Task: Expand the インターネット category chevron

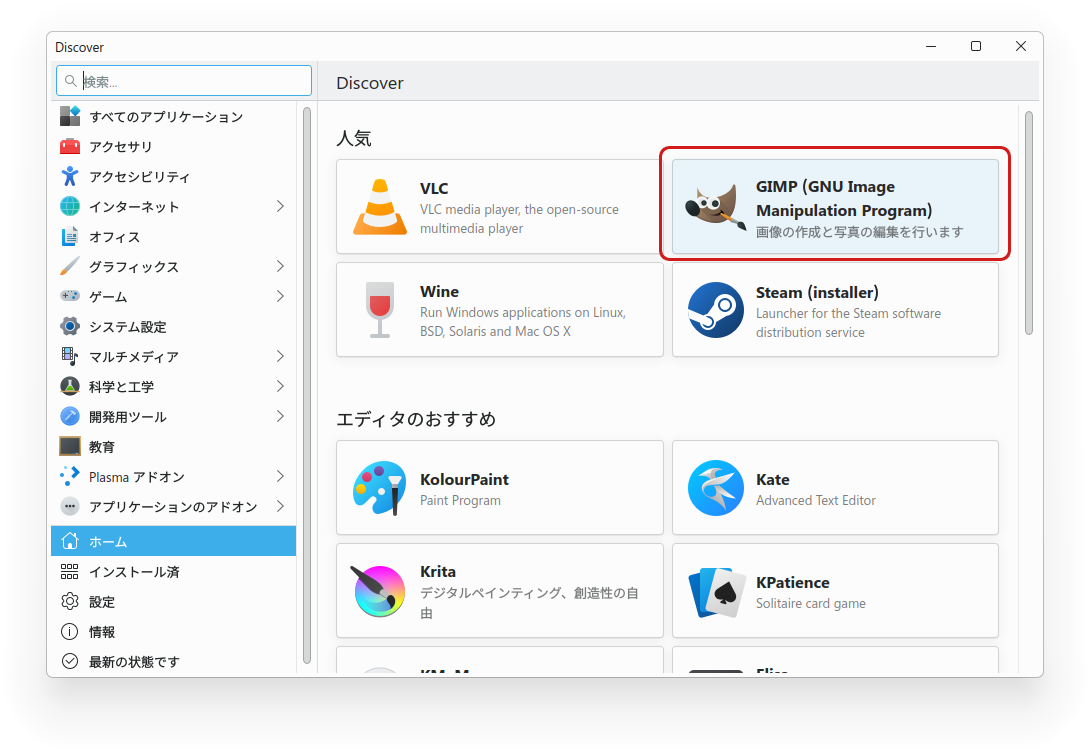Action: tap(280, 206)
